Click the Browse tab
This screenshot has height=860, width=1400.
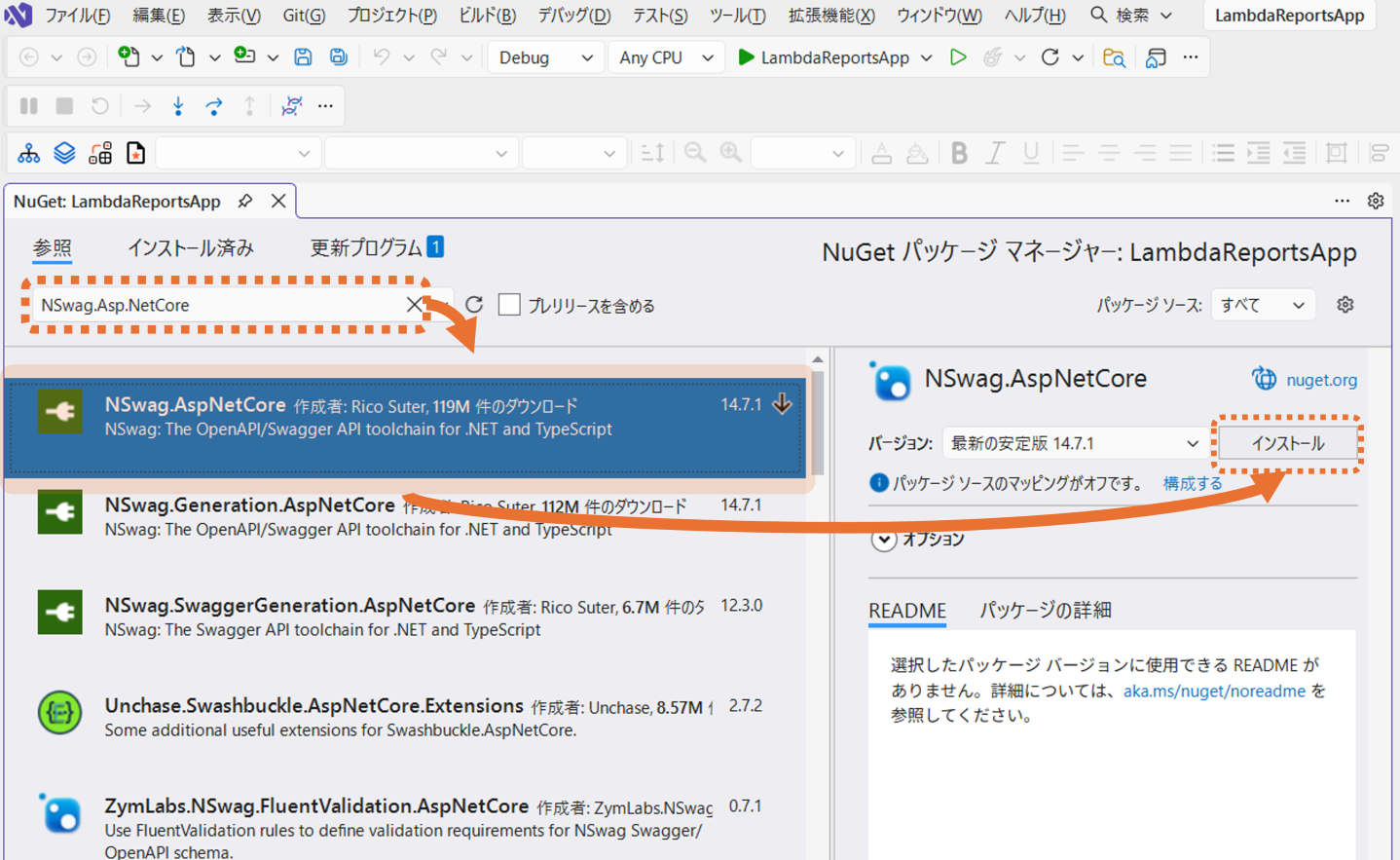(52, 248)
